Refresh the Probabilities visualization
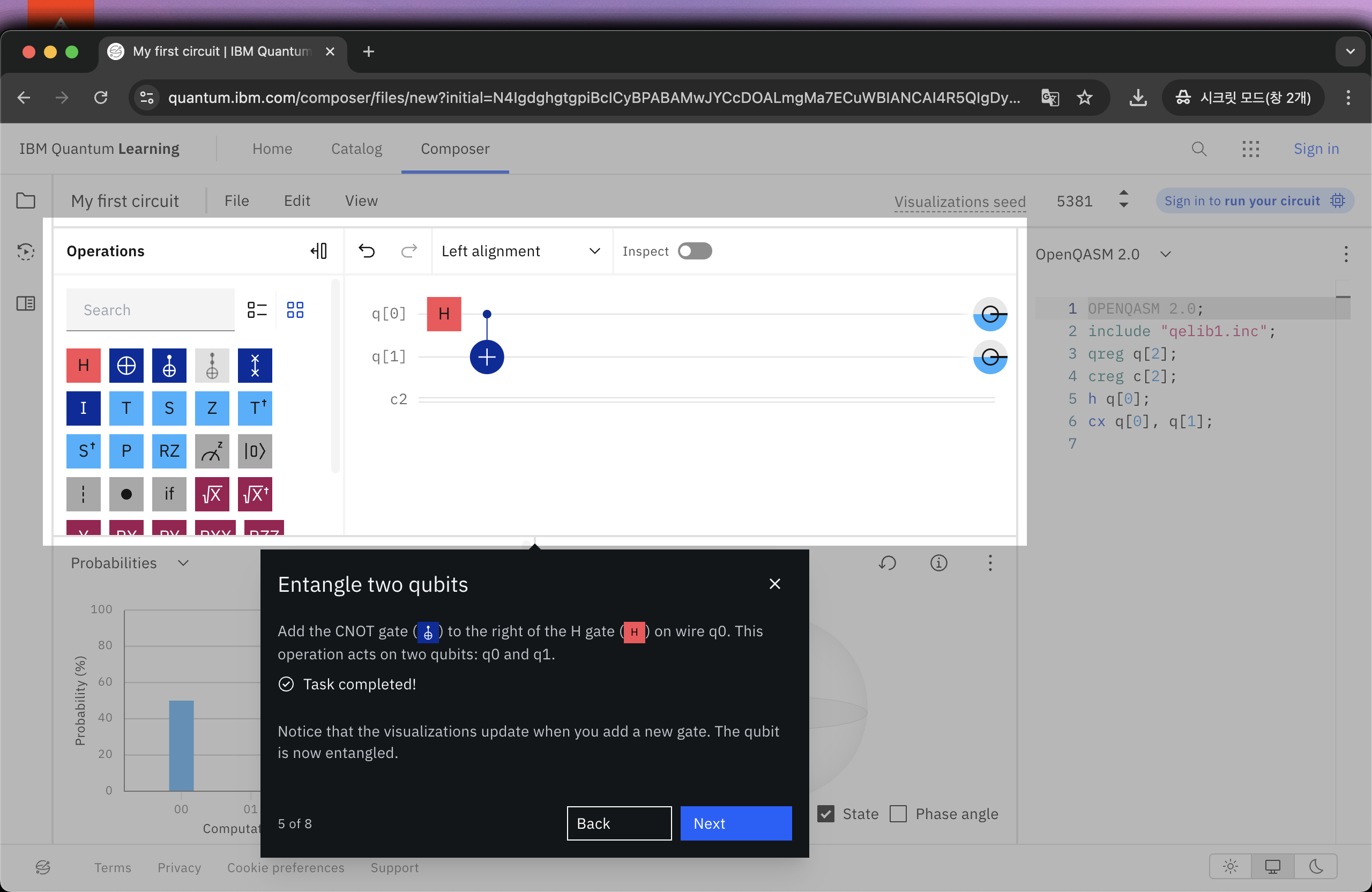 point(887,563)
